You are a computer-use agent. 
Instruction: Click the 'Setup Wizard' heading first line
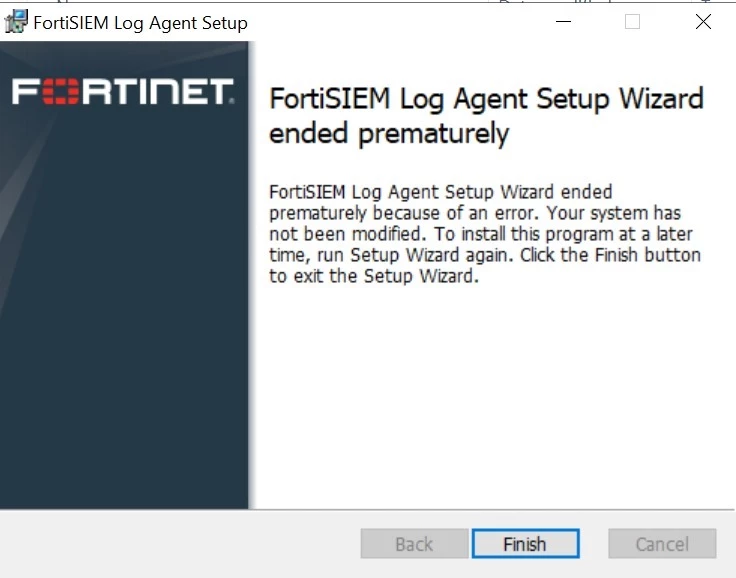pos(486,99)
